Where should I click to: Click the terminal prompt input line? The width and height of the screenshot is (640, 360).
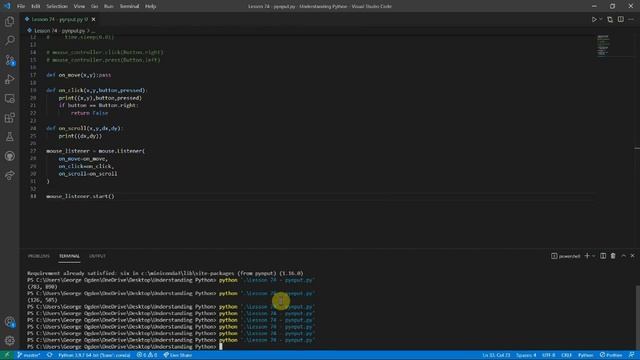pyautogui.click(x=124, y=347)
